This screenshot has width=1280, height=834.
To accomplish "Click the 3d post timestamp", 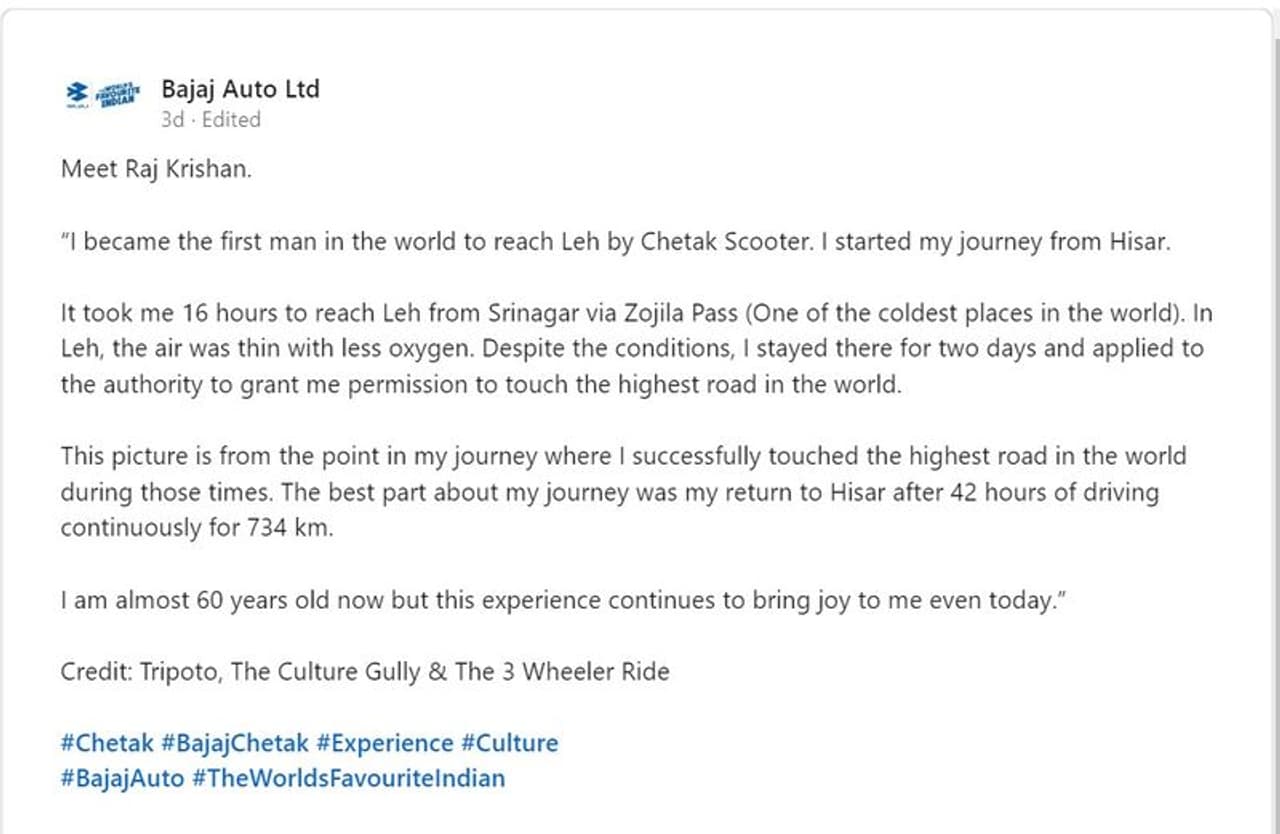I will (172, 120).
